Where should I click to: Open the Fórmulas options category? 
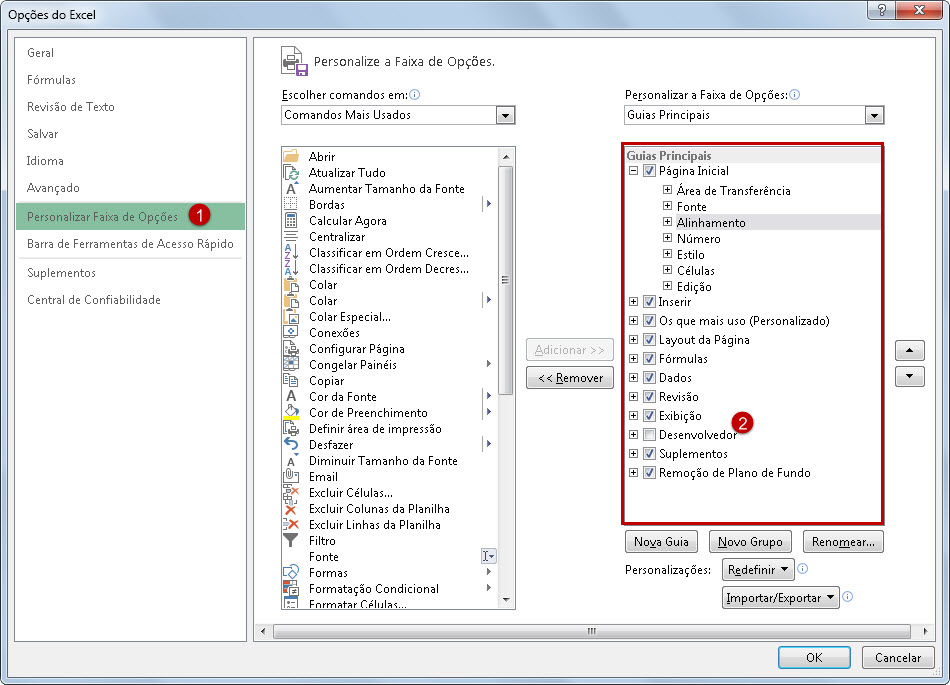pos(51,80)
